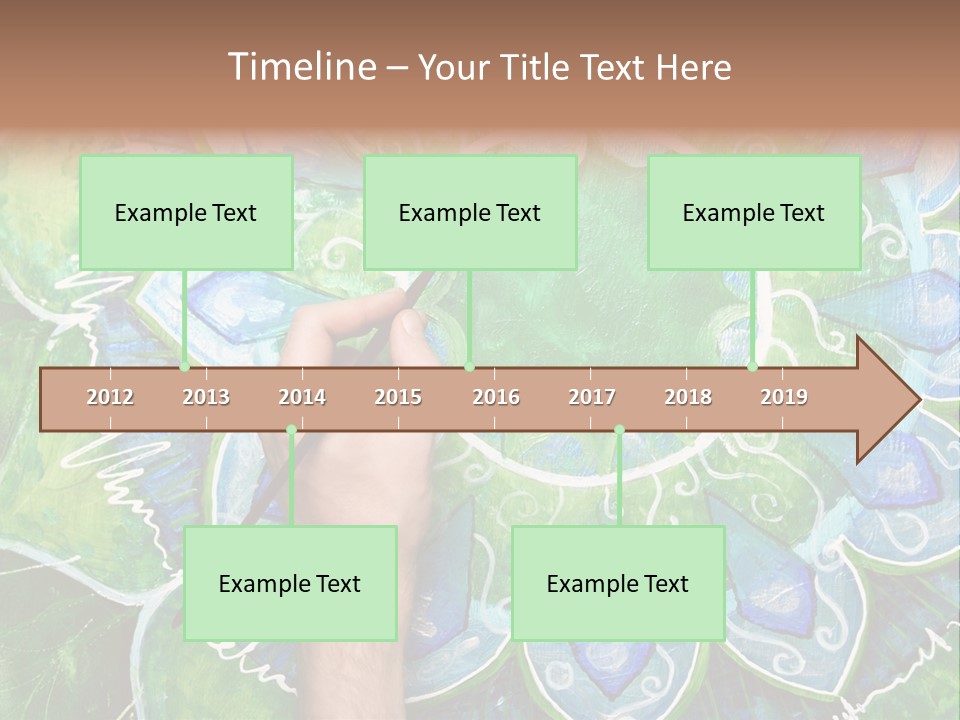Click the 2016 year label
The width and height of the screenshot is (960, 720).
[x=496, y=397]
